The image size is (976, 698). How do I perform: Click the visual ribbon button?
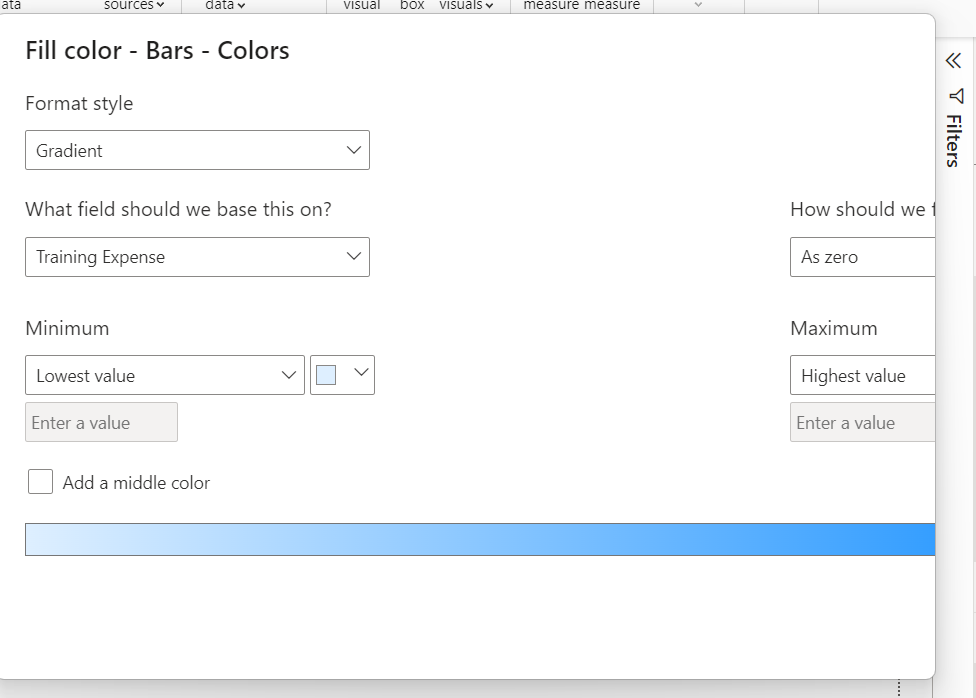tap(362, 5)
